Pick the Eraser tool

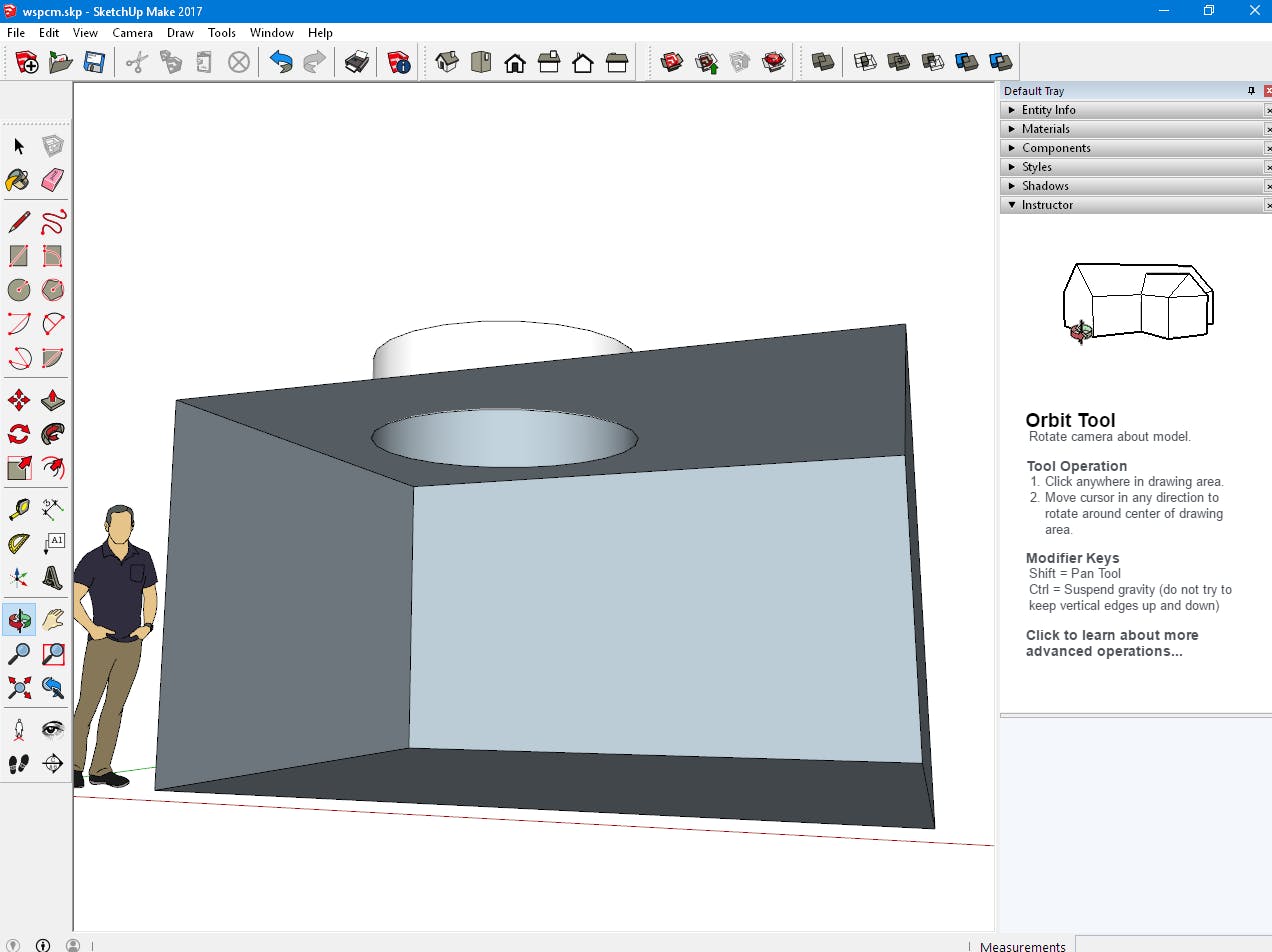[x=53, y=180]
